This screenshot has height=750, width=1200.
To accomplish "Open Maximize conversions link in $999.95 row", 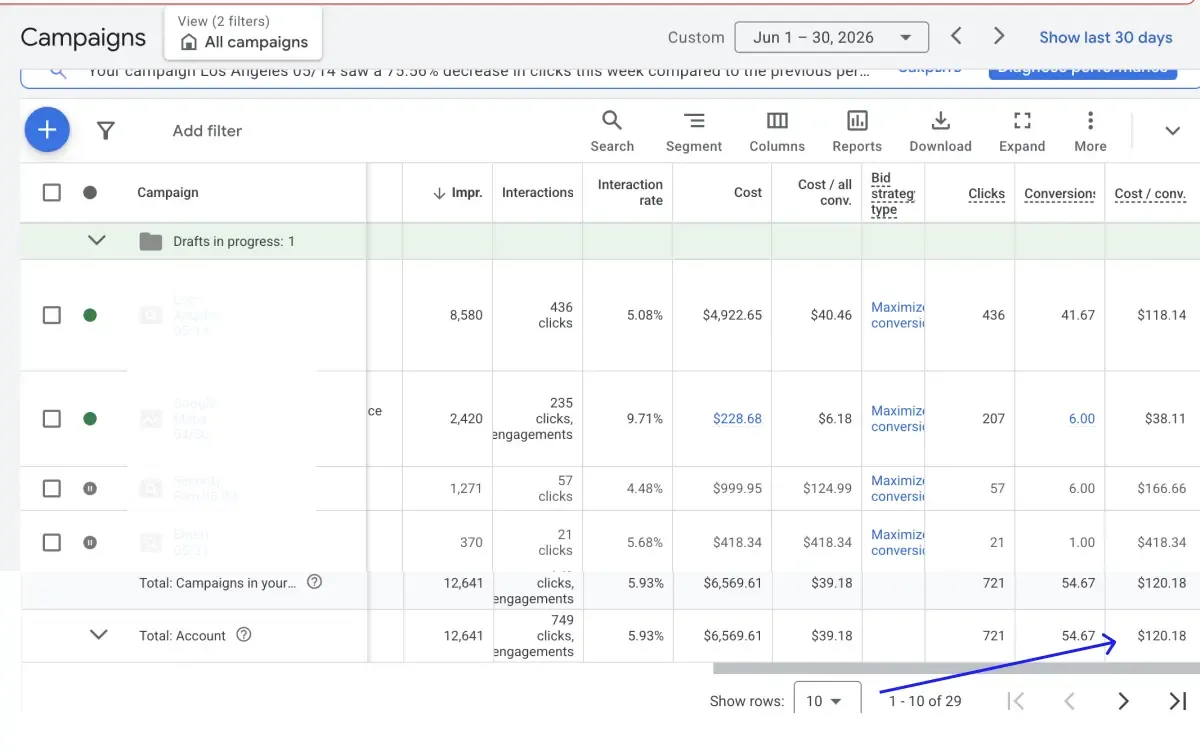I will [898, 489].
